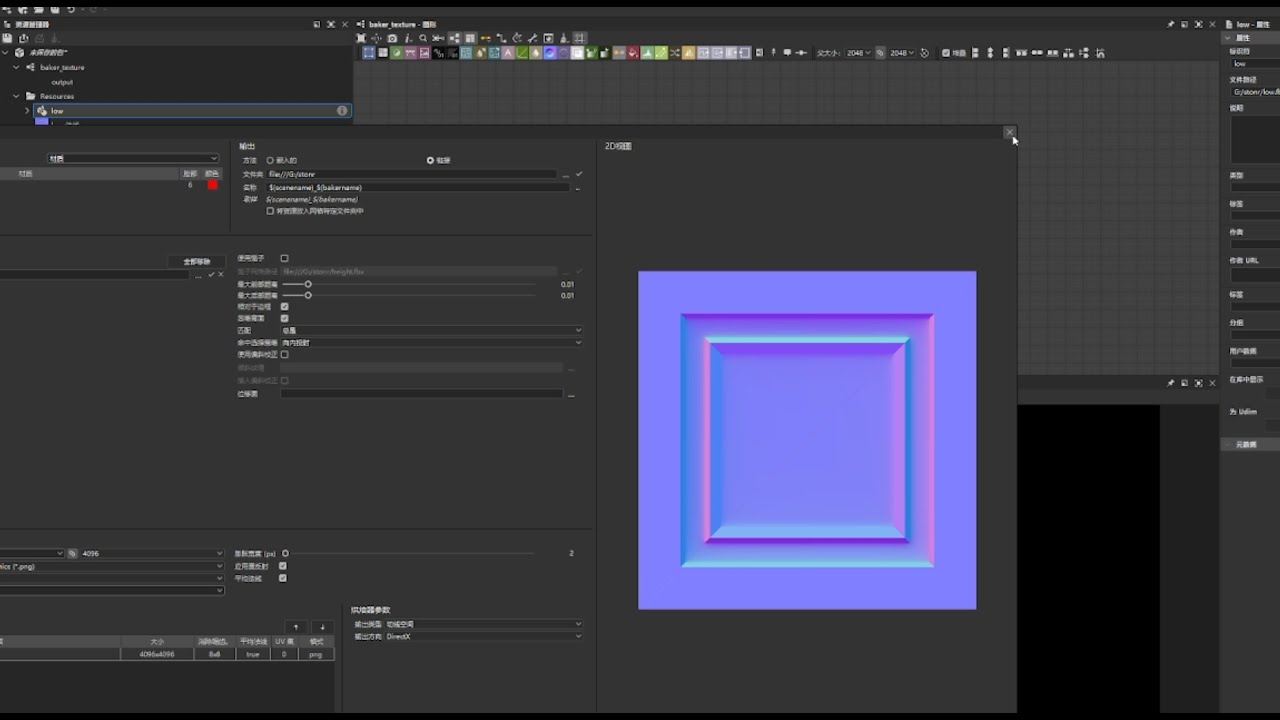
Task: Toggle the 应用漫反射 (apply diffusion) checkbox
Action: click(x=283, y=566)
